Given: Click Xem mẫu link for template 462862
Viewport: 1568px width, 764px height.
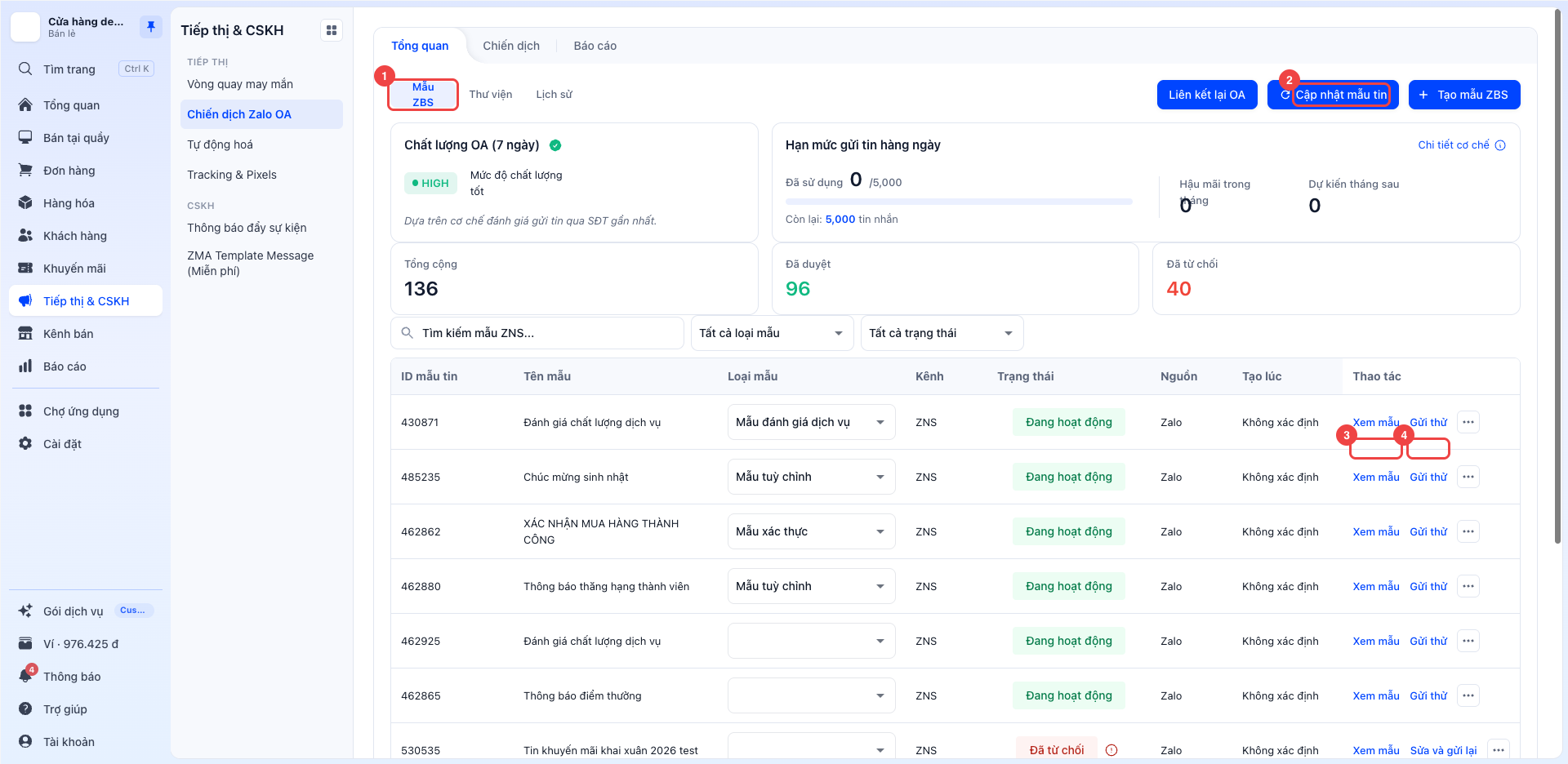Looking at the screenshot, I should click(x=1376, y=531).
